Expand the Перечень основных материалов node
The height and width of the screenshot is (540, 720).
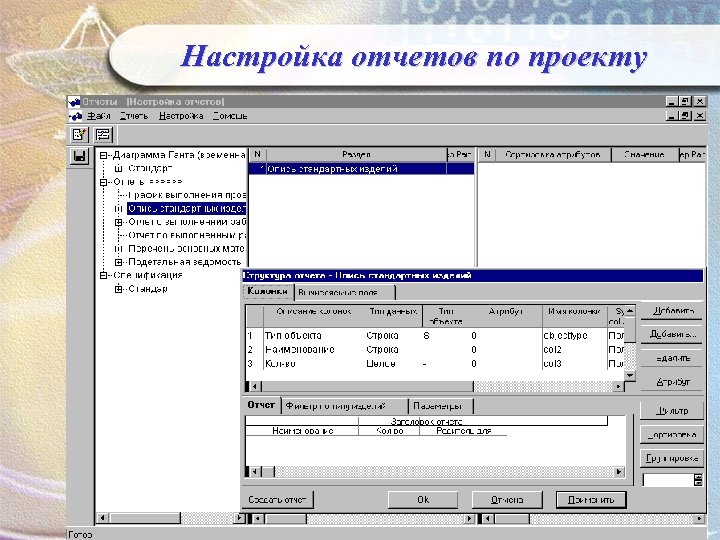(118, 249)
